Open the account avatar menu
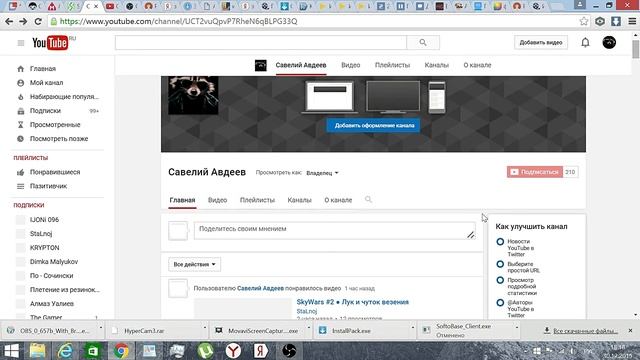 pyautogui.click(x=609, y=42)
